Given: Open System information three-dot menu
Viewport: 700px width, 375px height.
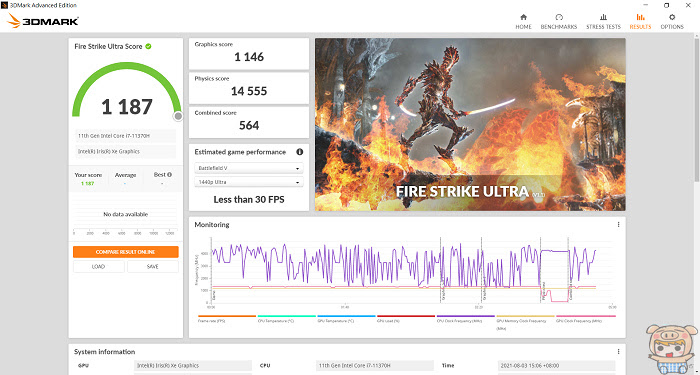Looking at the screenshot, I should pos(618,352).
